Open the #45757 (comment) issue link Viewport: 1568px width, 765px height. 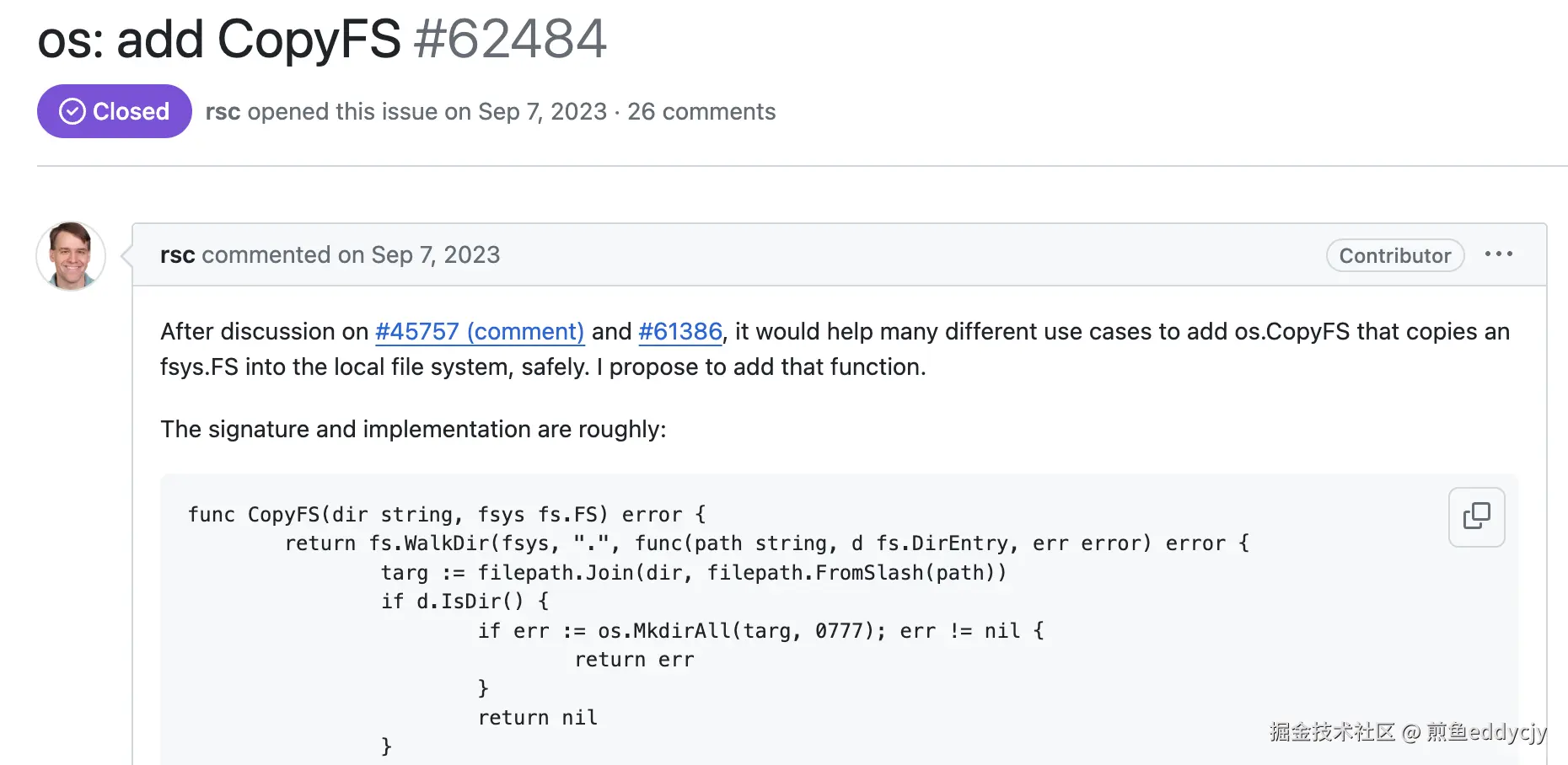click(x=479, y=331)
